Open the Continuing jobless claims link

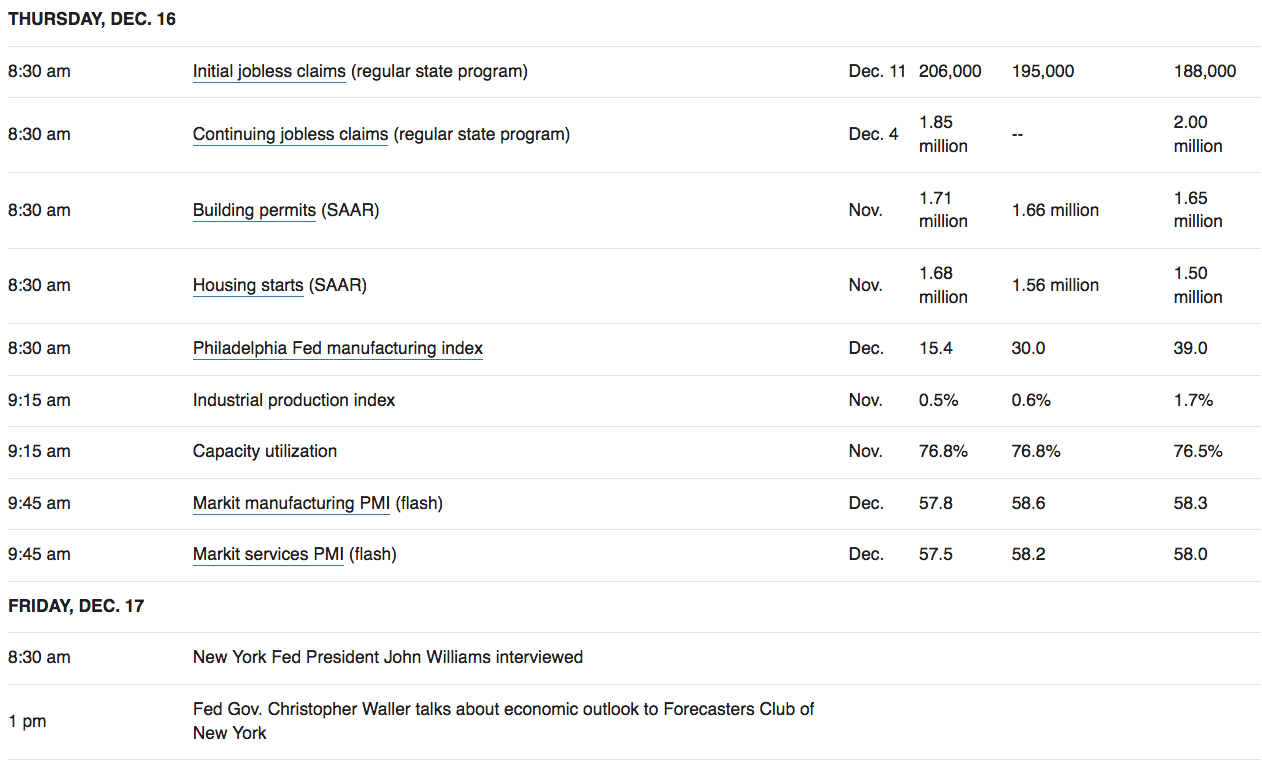pyautogui.click(x=290, y=134)
